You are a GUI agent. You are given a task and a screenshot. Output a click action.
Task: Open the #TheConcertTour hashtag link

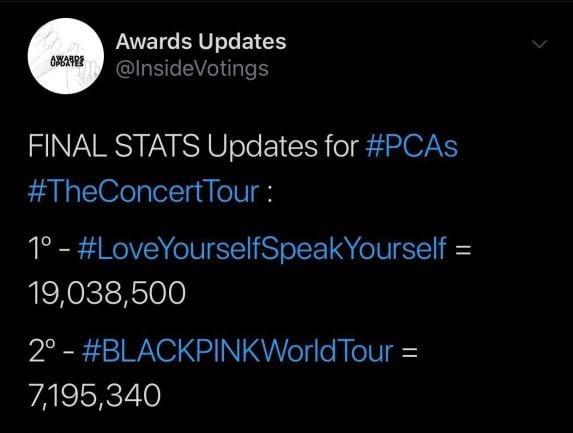point(143,191)
